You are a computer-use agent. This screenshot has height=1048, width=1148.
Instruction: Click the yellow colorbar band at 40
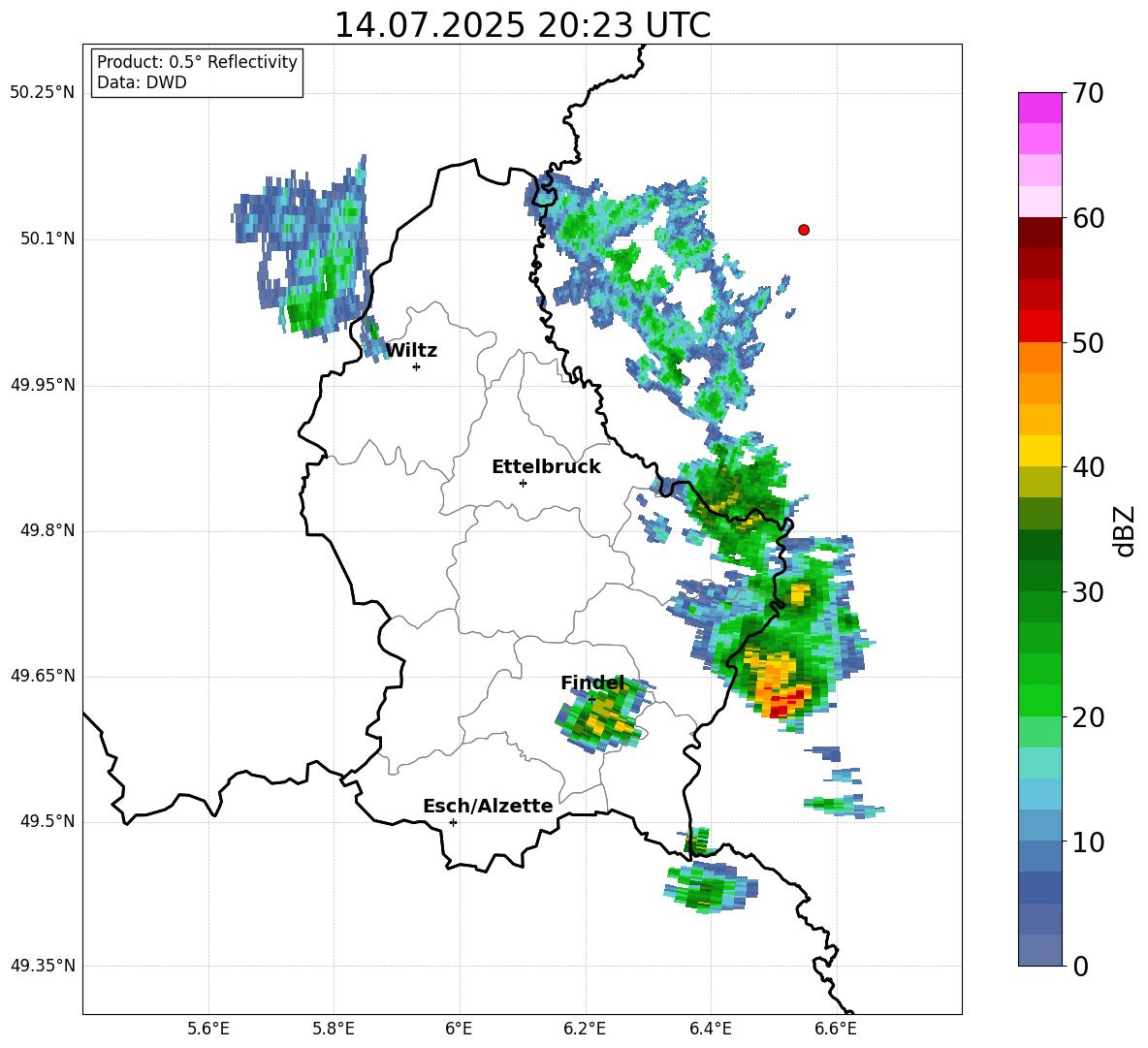1039,450
